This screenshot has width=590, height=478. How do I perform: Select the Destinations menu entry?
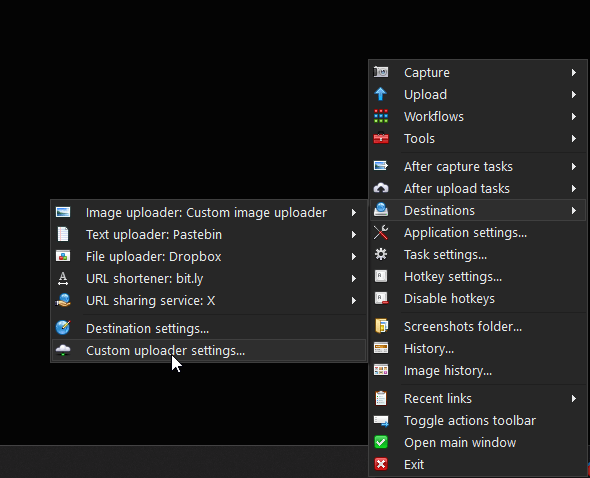coord(478,210)
